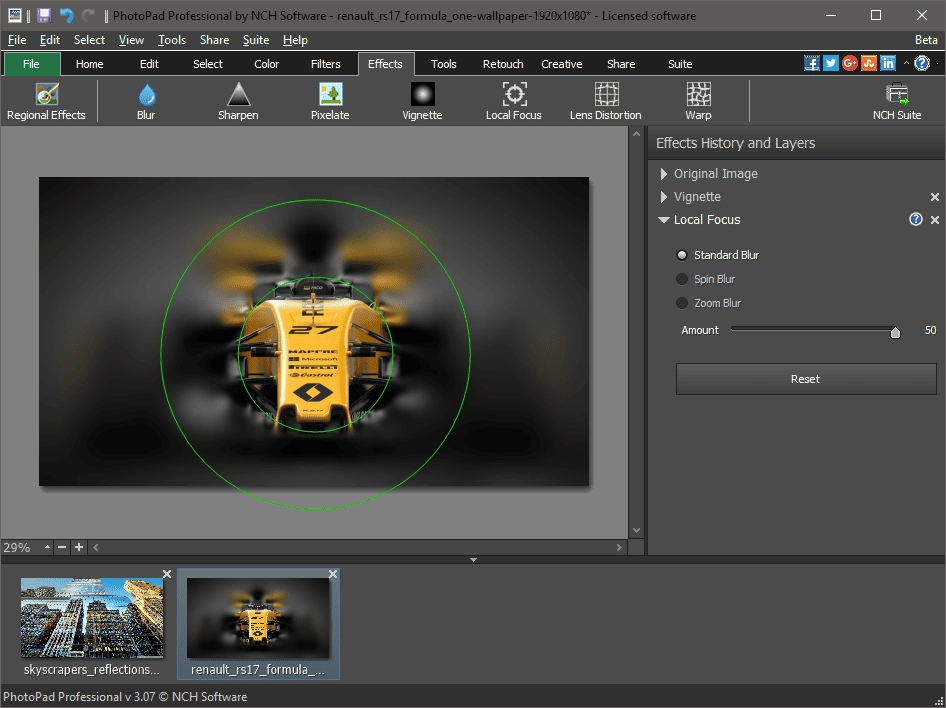The height and width of the screenshot is (708, 946).
Task: Click the Amount value 50
Action: (930, 330)
